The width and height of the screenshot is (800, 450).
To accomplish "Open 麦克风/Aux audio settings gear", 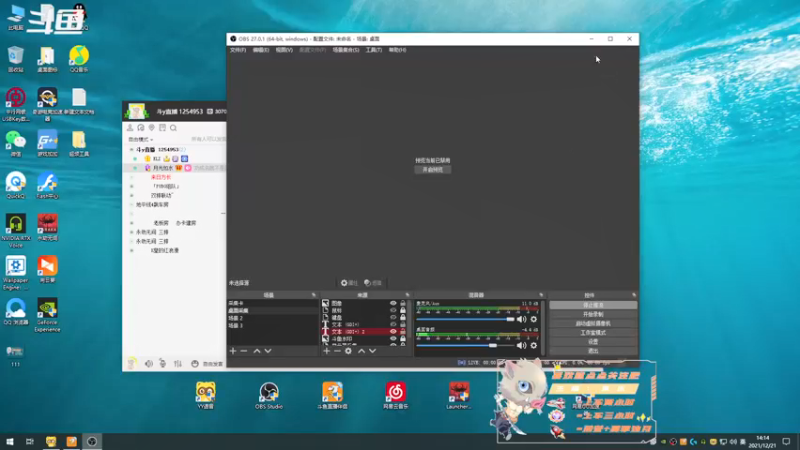I will click(534, 319).
